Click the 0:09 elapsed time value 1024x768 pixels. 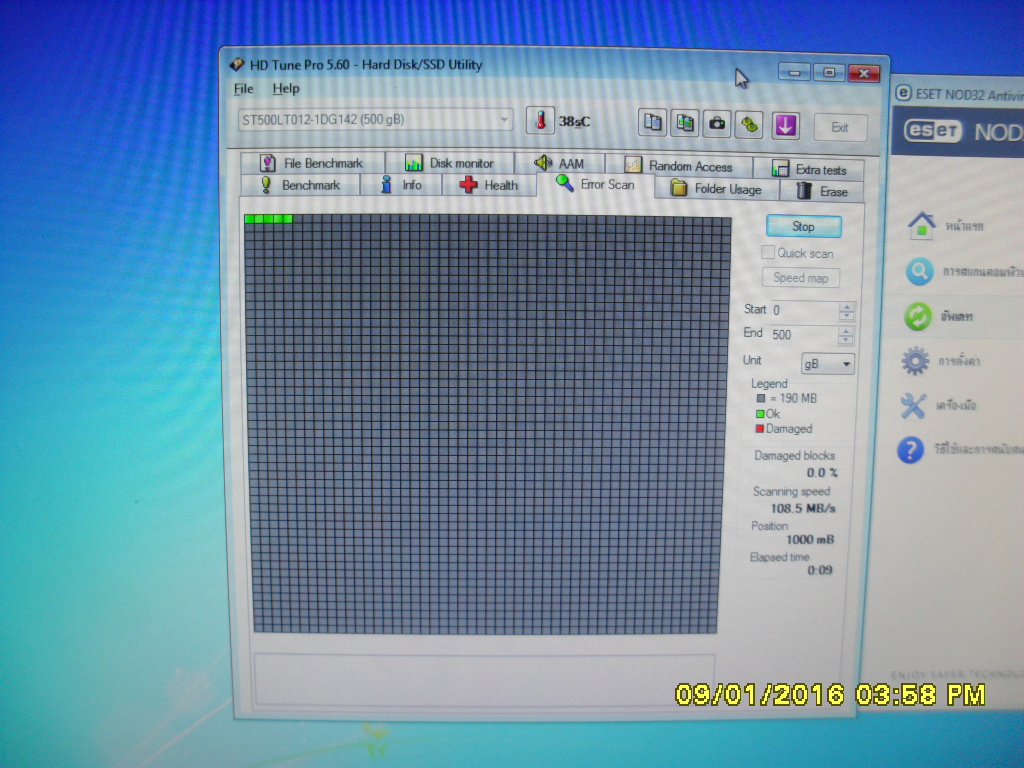tap(820, 570)
